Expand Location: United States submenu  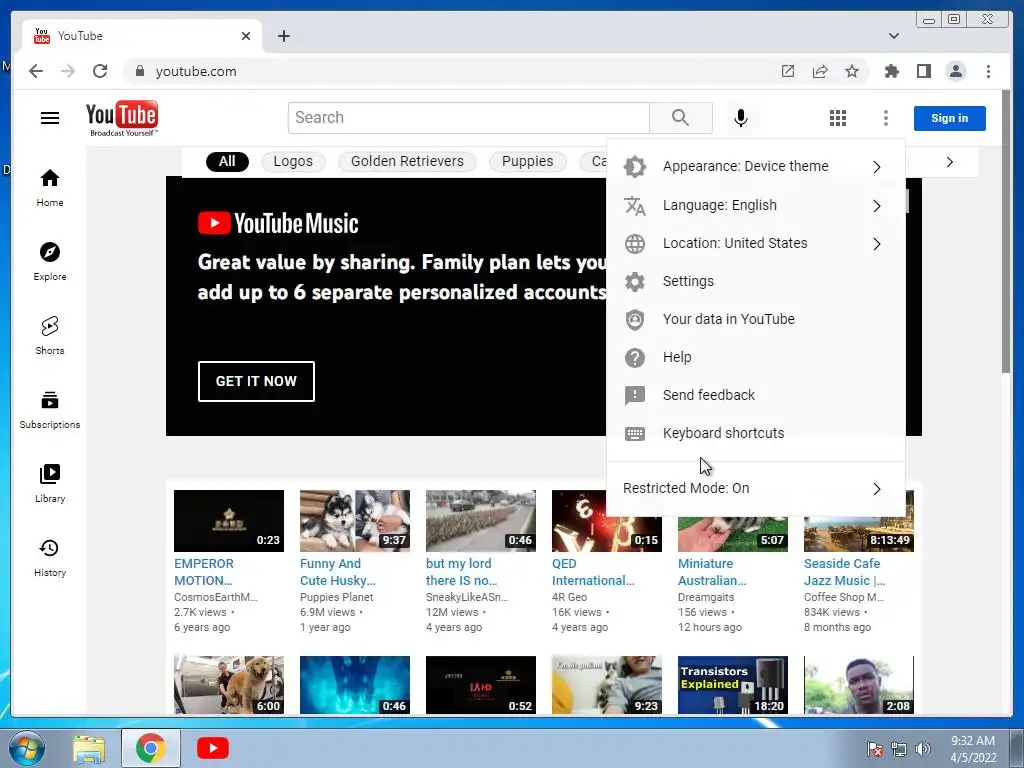(756, 243)
